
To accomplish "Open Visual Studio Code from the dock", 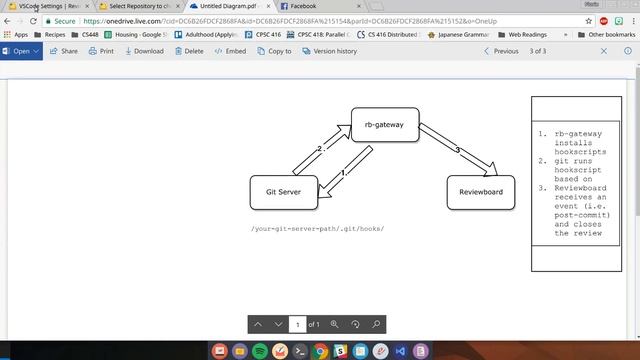I will [400, 351].
